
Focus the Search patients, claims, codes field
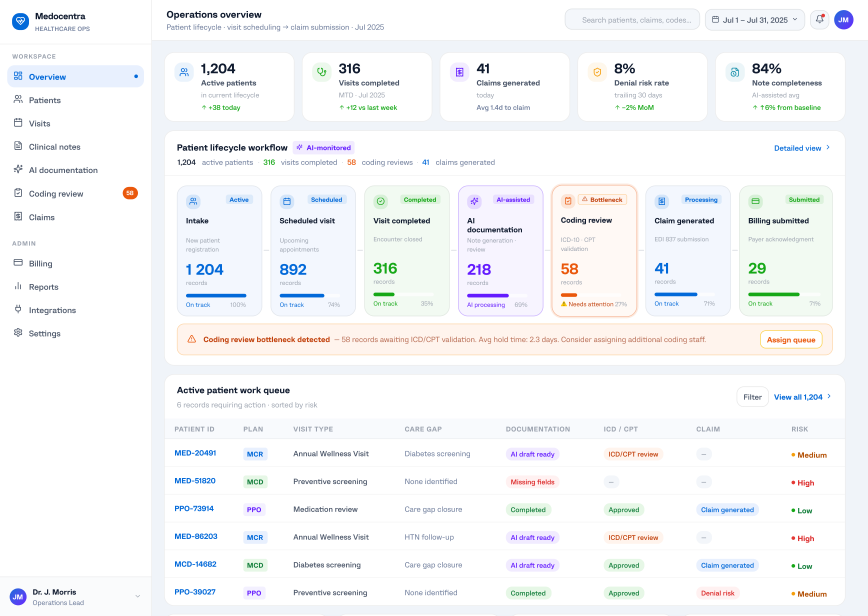tap(633, 20)
